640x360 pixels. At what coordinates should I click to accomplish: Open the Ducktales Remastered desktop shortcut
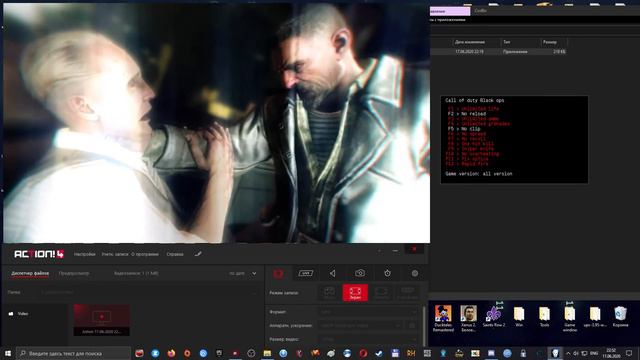point(443,318)
